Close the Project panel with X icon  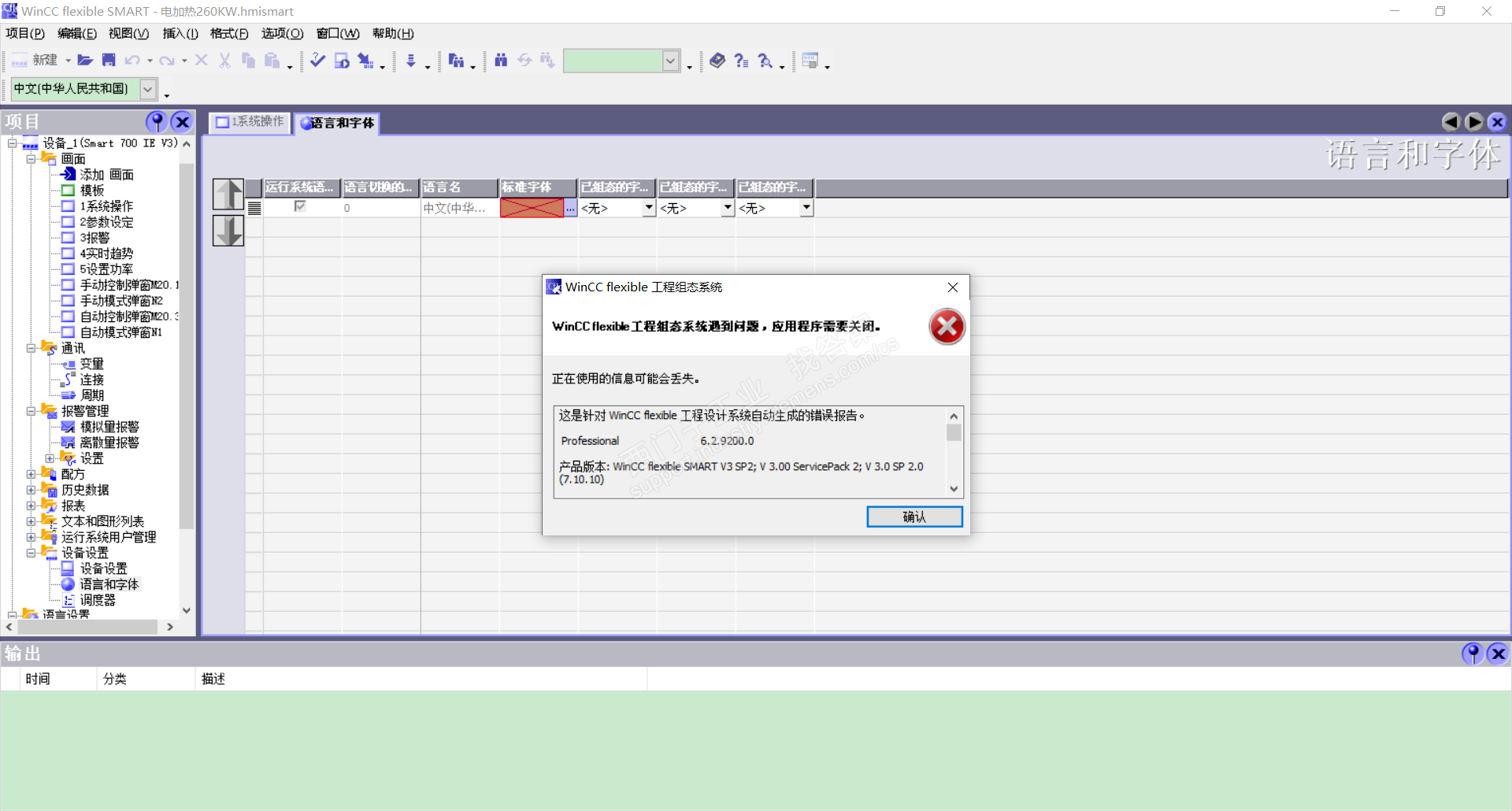coord(182,121)
